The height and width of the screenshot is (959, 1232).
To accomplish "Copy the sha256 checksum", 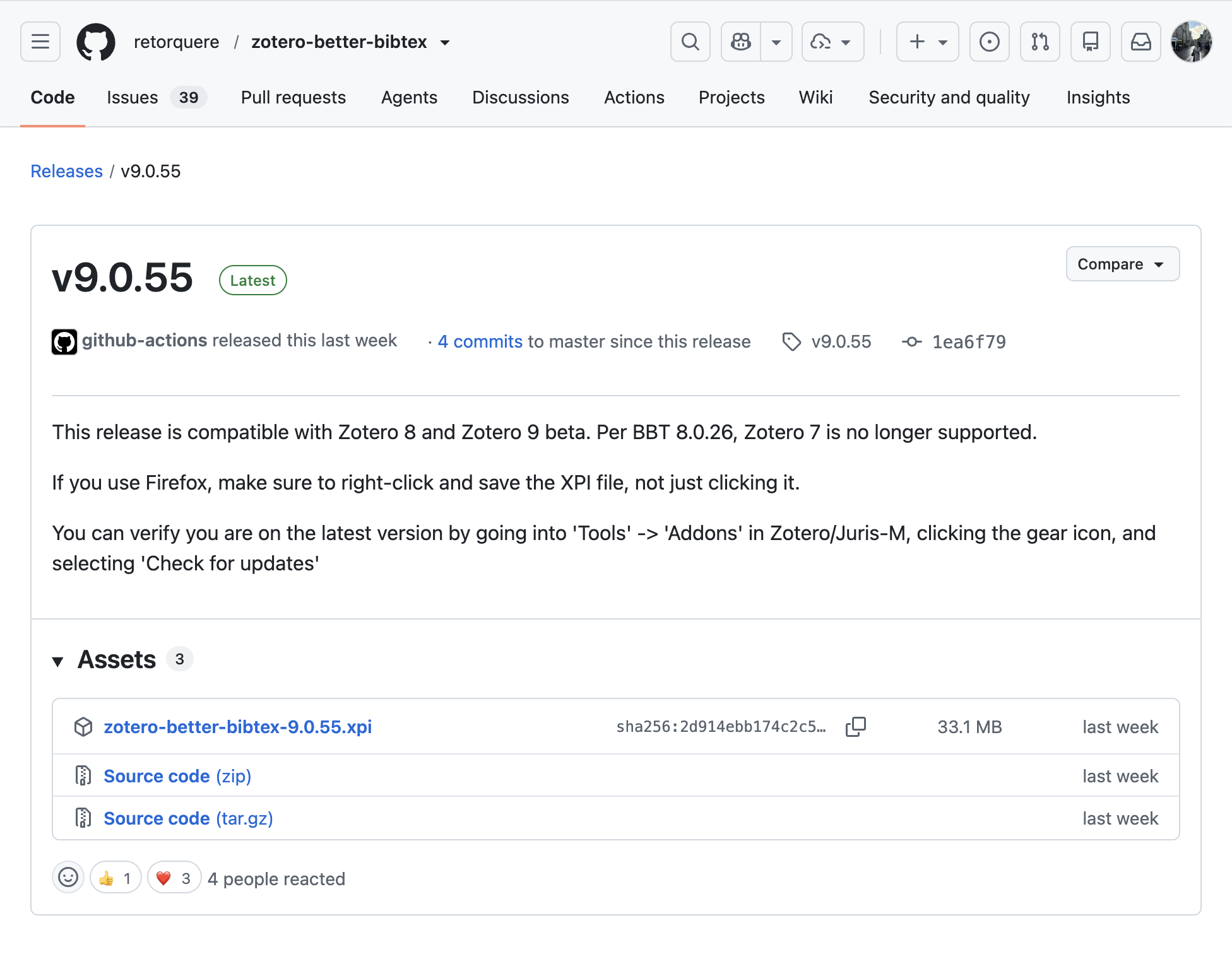I will (x=856, y=727).
